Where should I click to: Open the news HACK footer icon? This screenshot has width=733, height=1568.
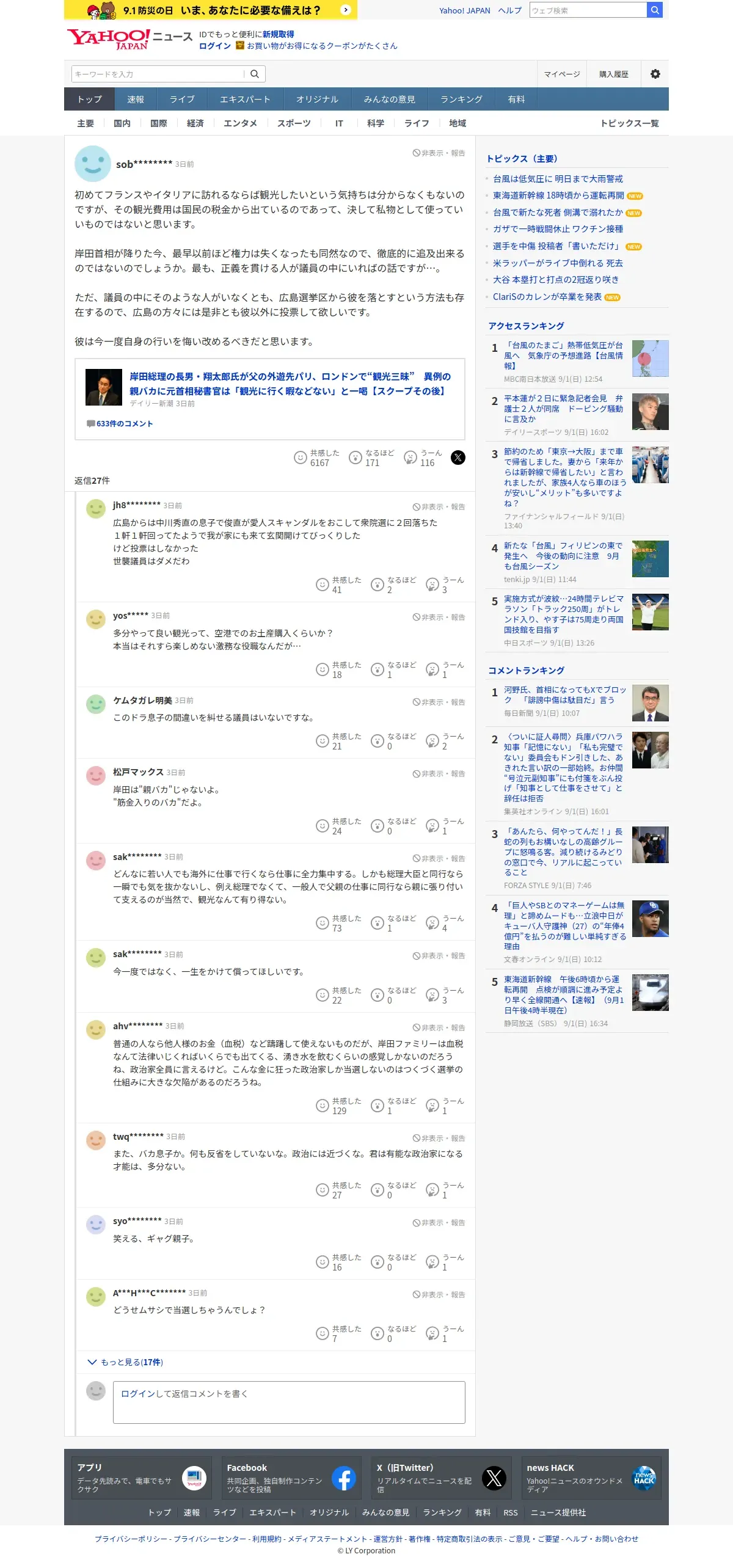pyautogui.click(x=644, y=1478)
